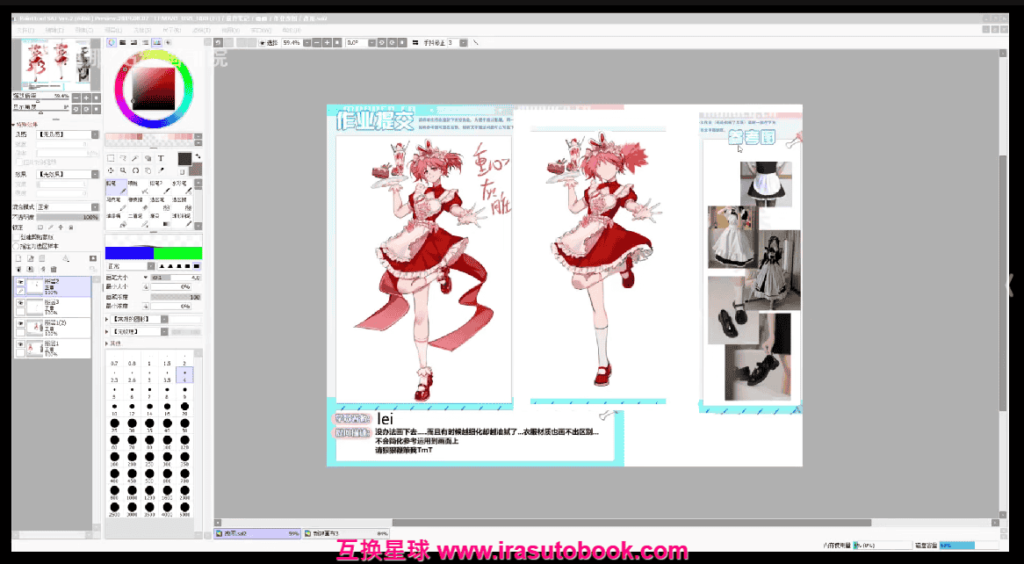Show the RGB slider panel icon
This screenshot has height=564, width=1024.
123,42
